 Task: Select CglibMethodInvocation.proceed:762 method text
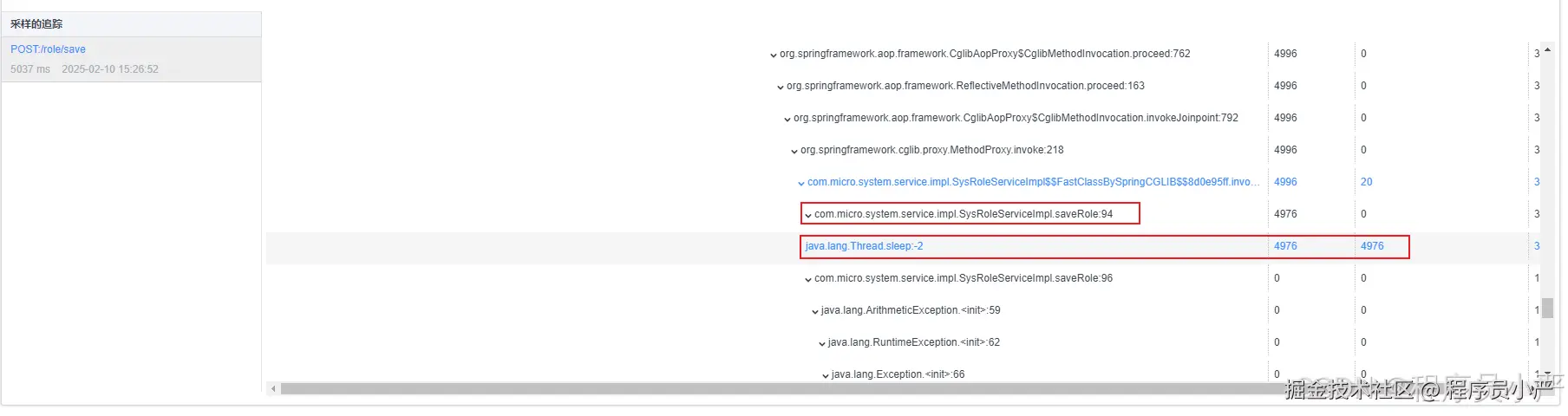[x=984, y=54]
